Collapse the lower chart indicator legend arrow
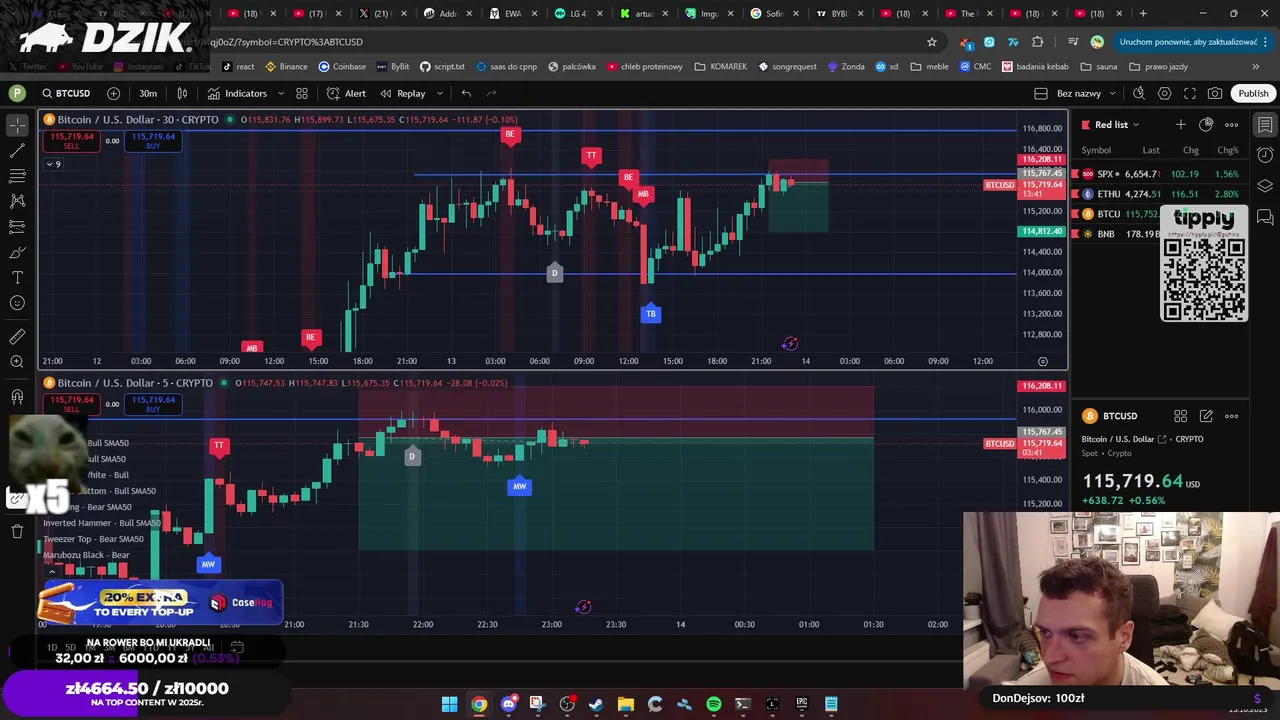Screen dimensions: 1280x720 [x=51, y=571]
